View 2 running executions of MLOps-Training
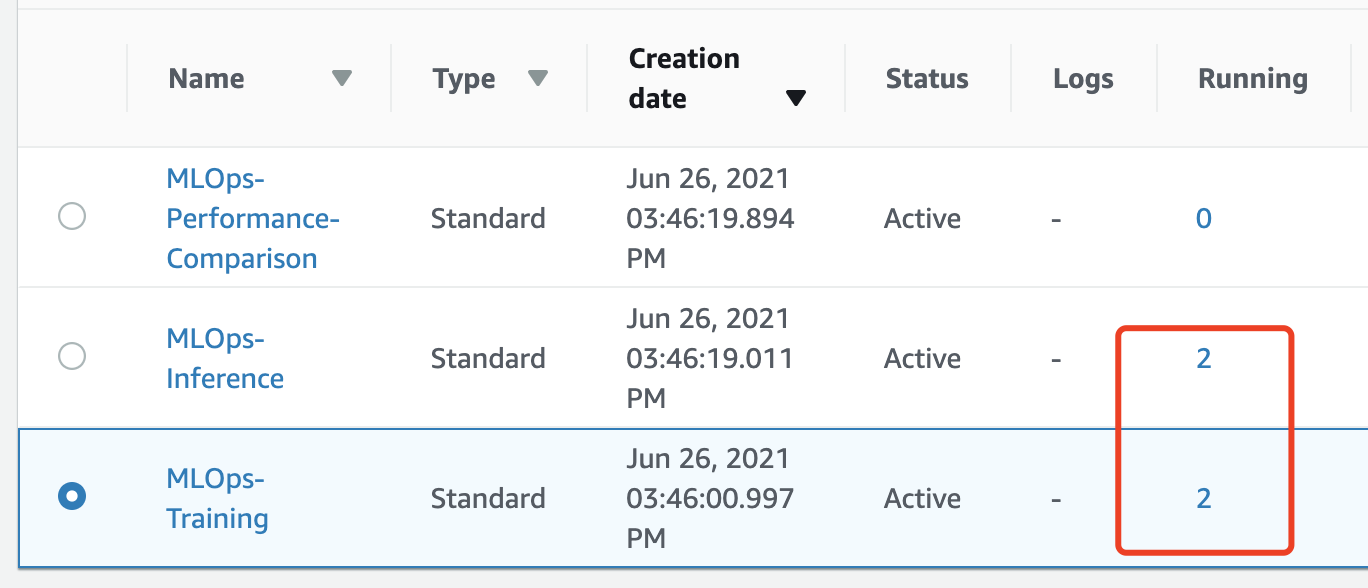1368x588 pixels. (1204, 498)
